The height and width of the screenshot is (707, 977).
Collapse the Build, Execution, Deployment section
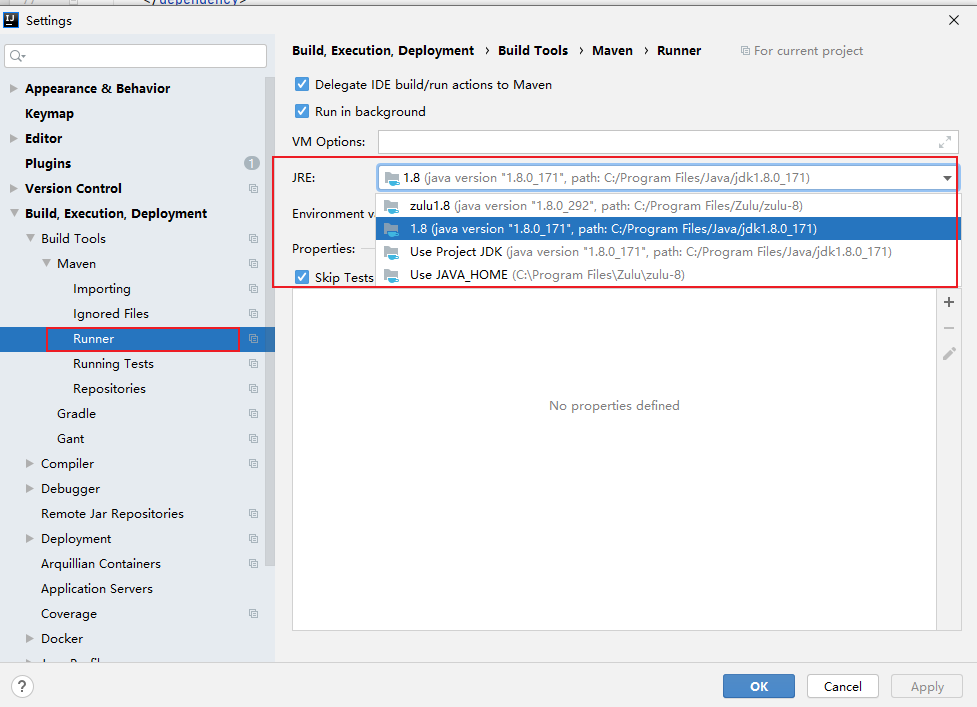point(14,213)
